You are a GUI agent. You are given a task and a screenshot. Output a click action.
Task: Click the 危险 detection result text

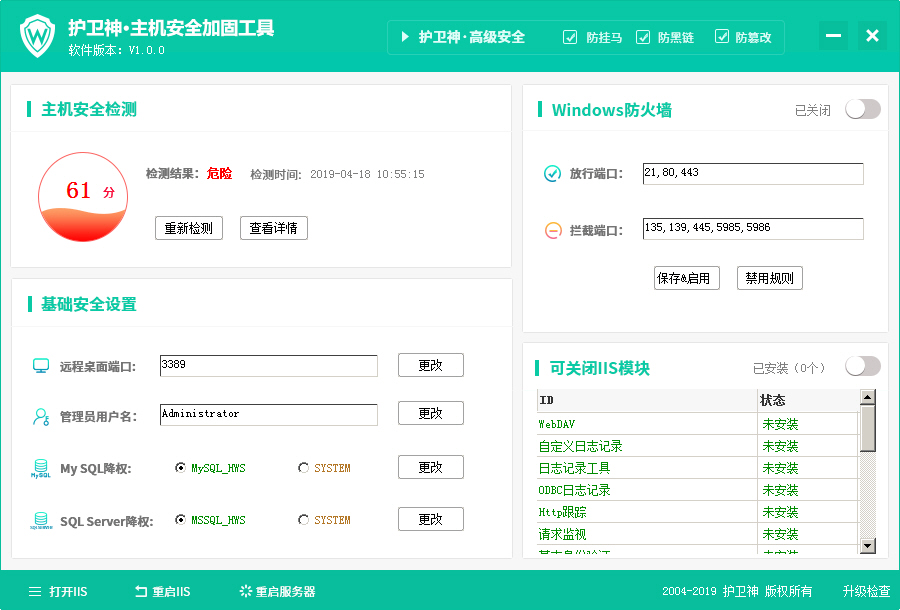219,173
